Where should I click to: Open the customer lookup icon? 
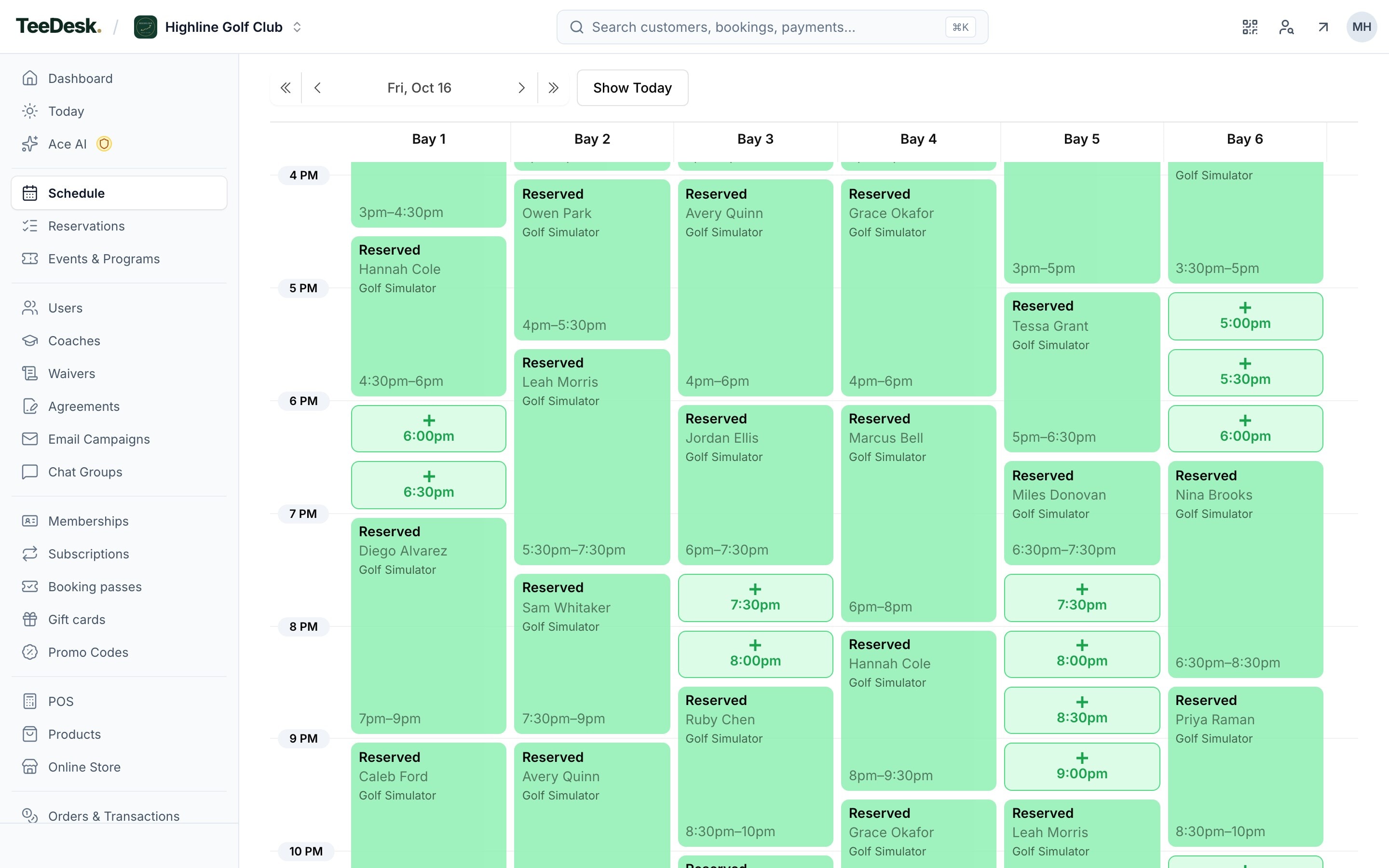click(x=1286, y=27)
